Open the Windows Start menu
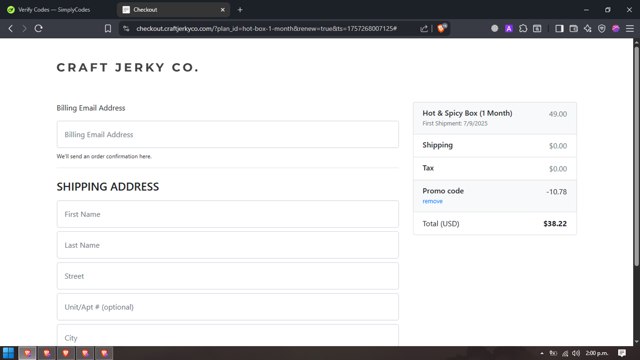The image size is (640, 360). 8,353
